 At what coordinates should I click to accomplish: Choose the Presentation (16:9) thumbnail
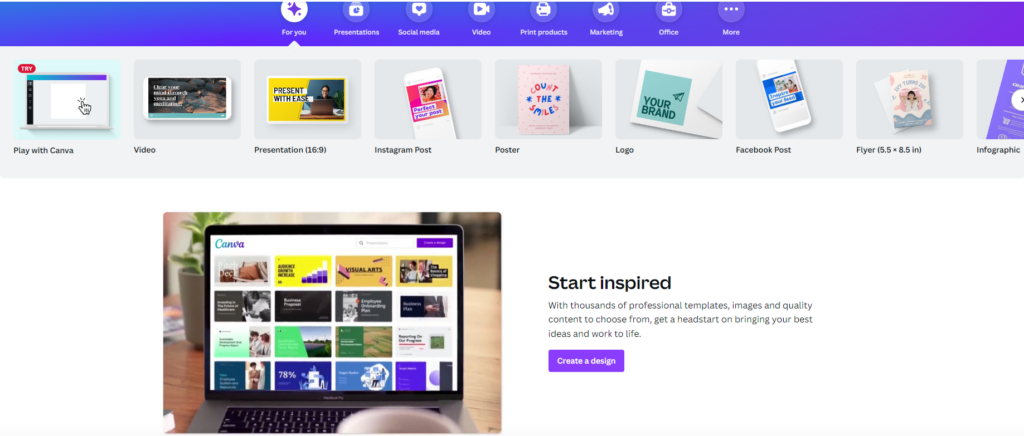tap(308, 99)
